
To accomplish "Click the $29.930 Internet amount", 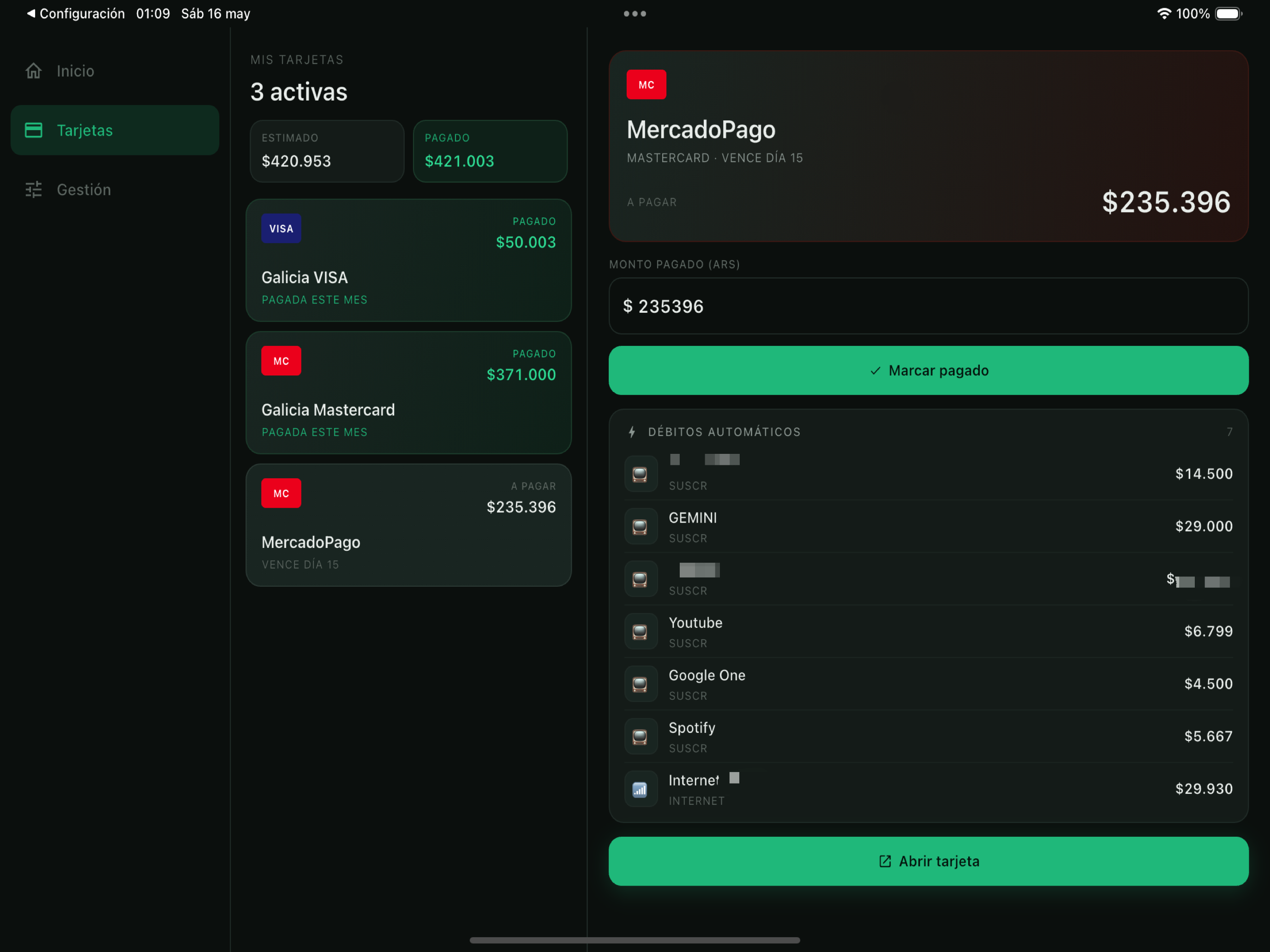I will pyautogui.click(x=1204, y=789).
